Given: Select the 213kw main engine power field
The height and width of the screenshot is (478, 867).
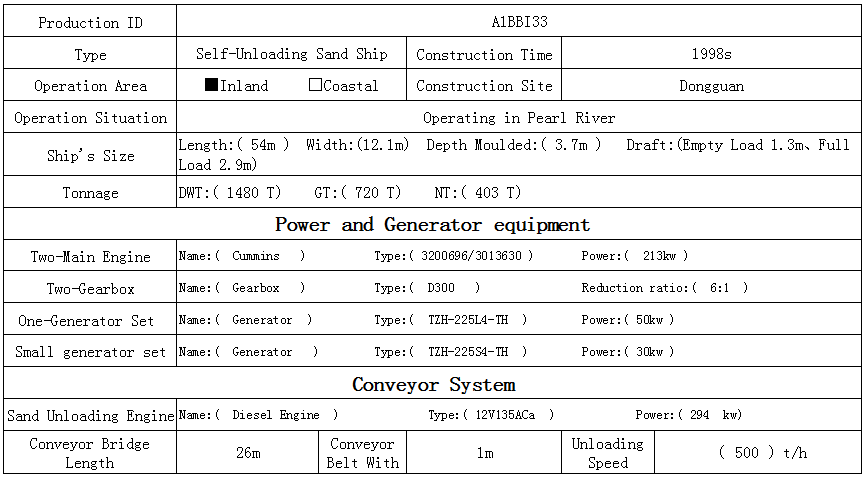Looking at the screenshot, I should pyautogui.click(x=656, y=256).
